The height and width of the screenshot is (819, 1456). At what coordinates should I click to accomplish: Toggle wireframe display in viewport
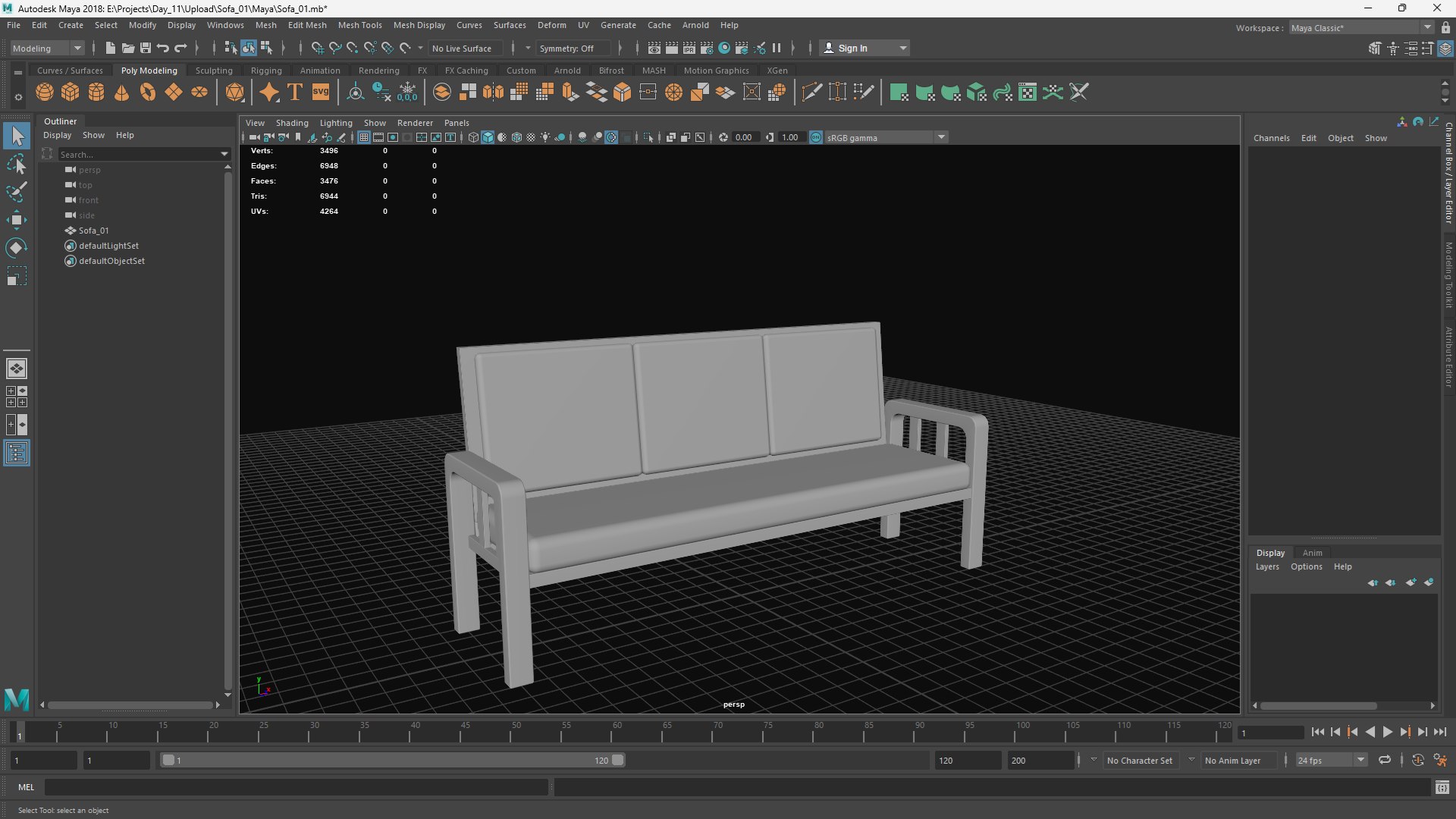(473, 137)
